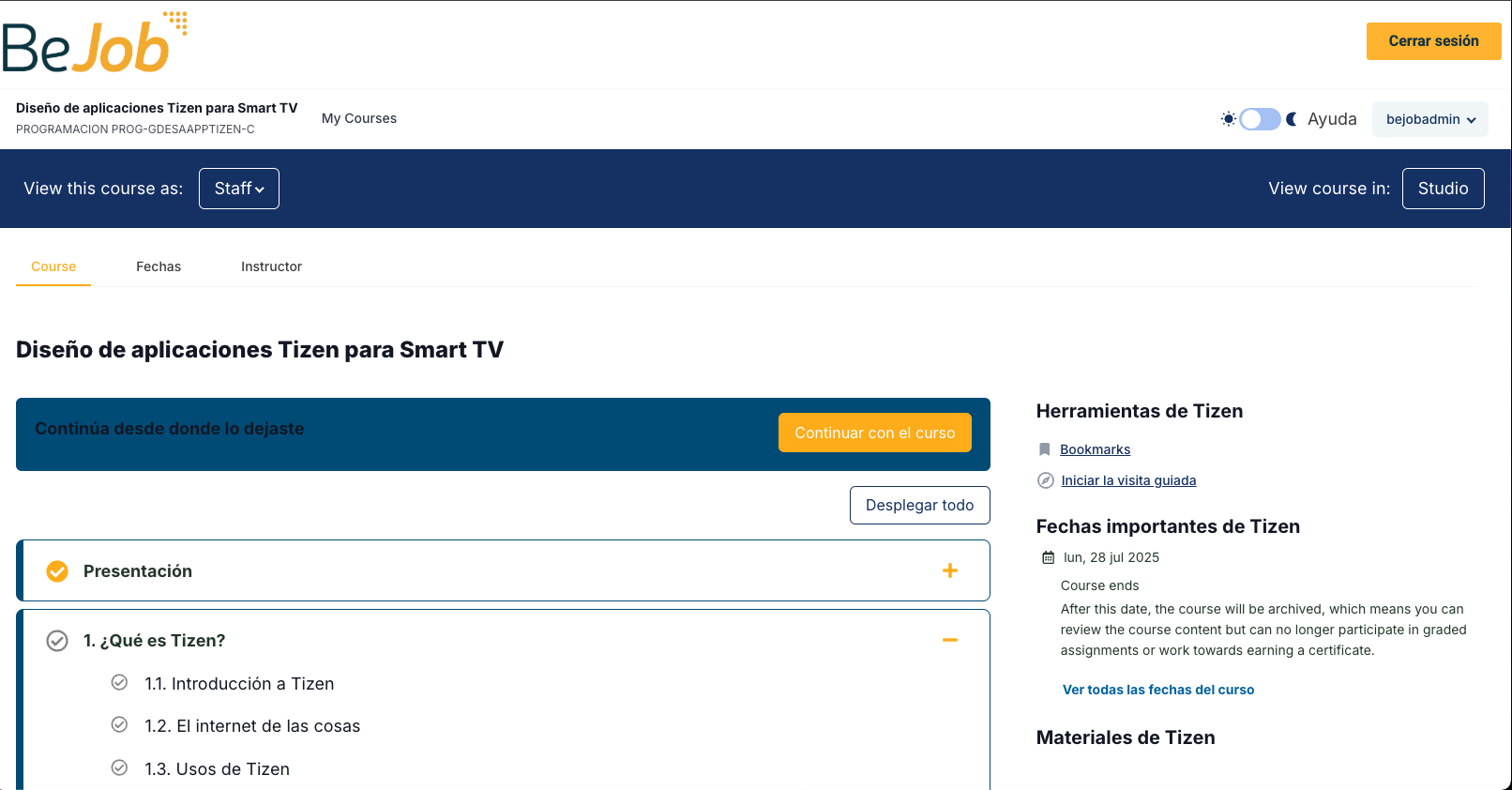1512x790 pixels.
Task: Switch to the Fechas tab
Action: pyautogui.click(x=159, y=266)
